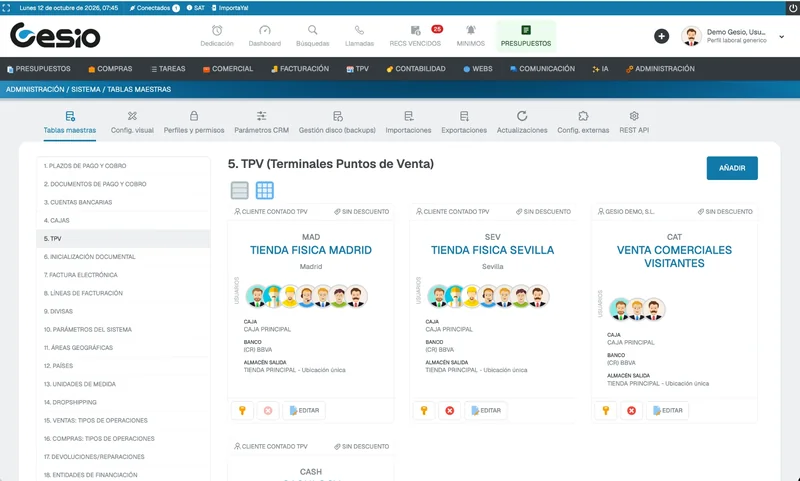Open IA main menu
The height and width of the screenshot is (481, 800).
[x=601, y=69]
